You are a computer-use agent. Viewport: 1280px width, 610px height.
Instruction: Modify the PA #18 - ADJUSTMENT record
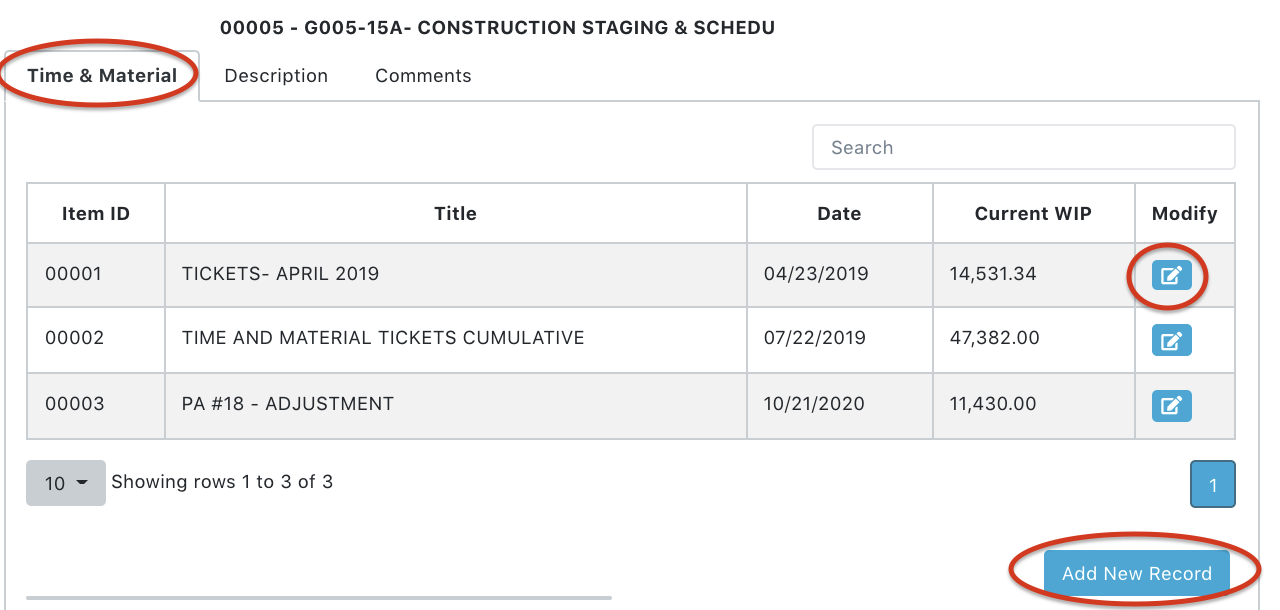pyautogui.click(x=1171, y=406)
